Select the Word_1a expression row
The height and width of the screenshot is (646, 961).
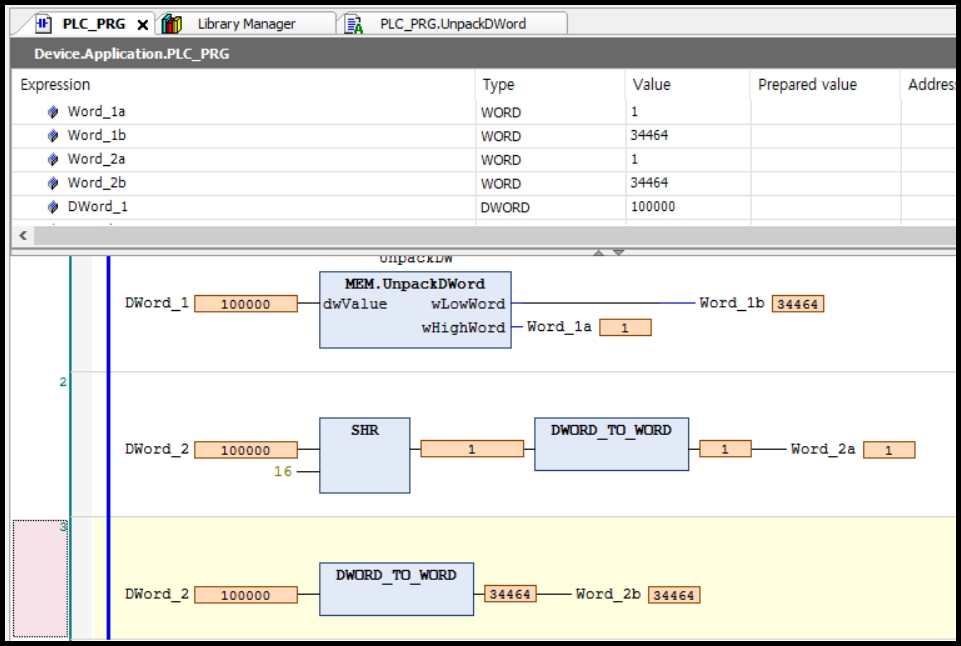coord(483,112)
